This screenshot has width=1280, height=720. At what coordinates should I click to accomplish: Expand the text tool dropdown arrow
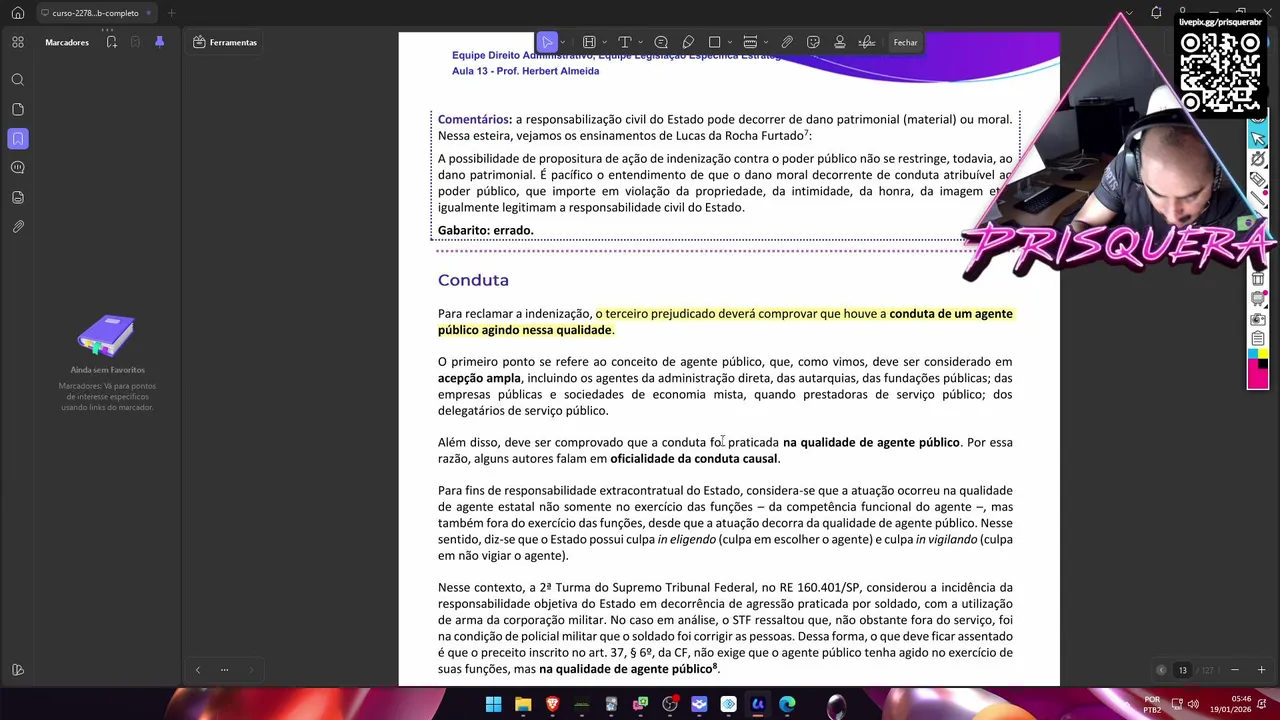click(x=640, y=42)
